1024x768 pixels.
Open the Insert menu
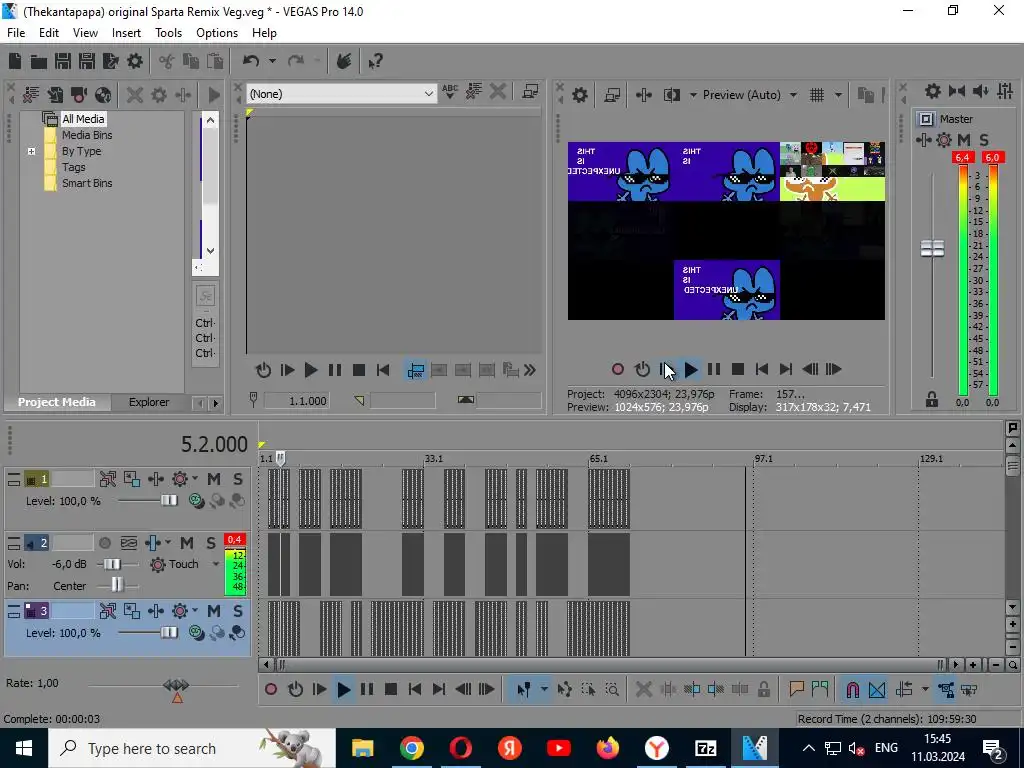tap(126, 33)
